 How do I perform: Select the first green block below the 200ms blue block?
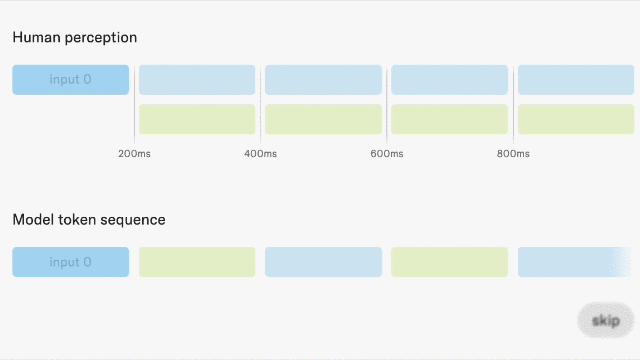pyautogui.click(x=197, y=119)
